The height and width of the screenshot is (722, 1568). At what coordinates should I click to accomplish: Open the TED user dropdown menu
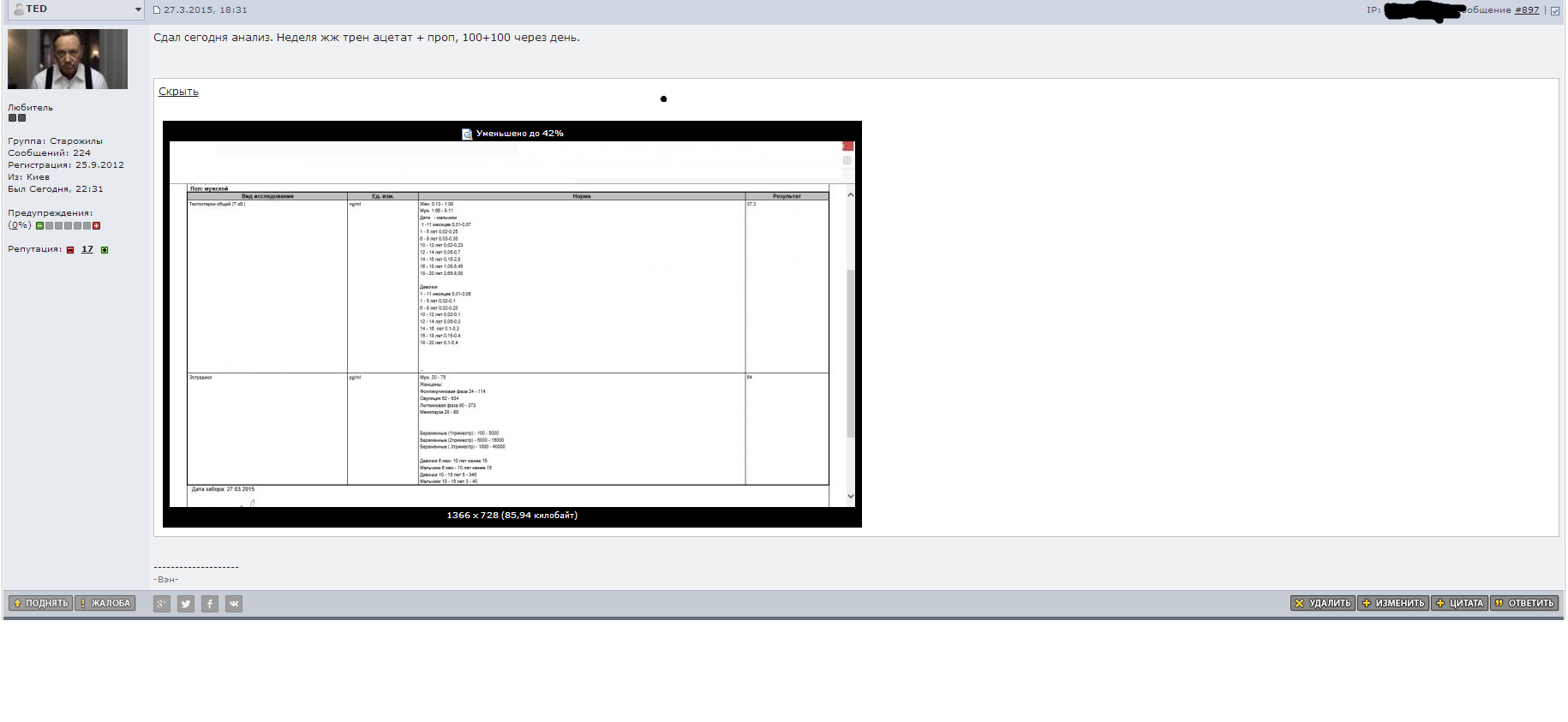pos(138,9)
